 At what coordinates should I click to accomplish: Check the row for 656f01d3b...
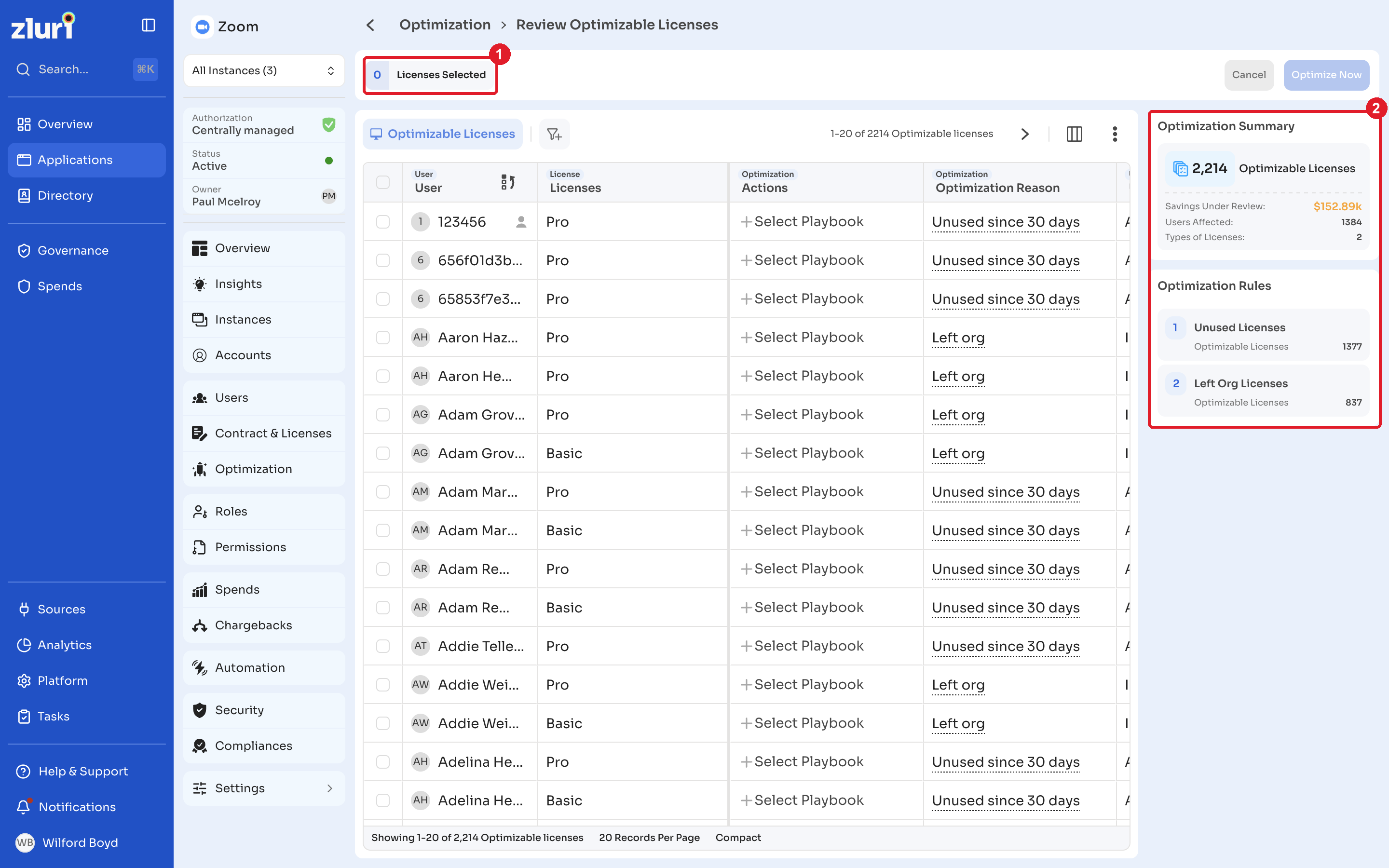coord(383,260)
